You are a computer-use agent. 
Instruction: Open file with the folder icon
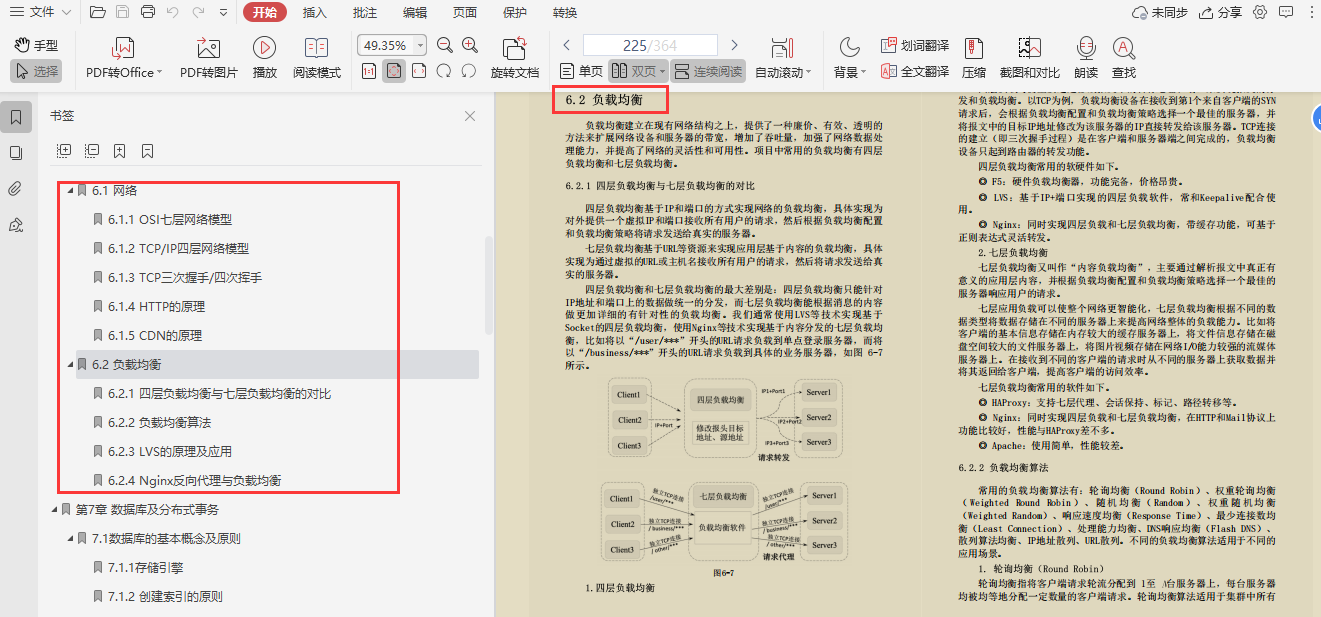click(x=97, y=13)
